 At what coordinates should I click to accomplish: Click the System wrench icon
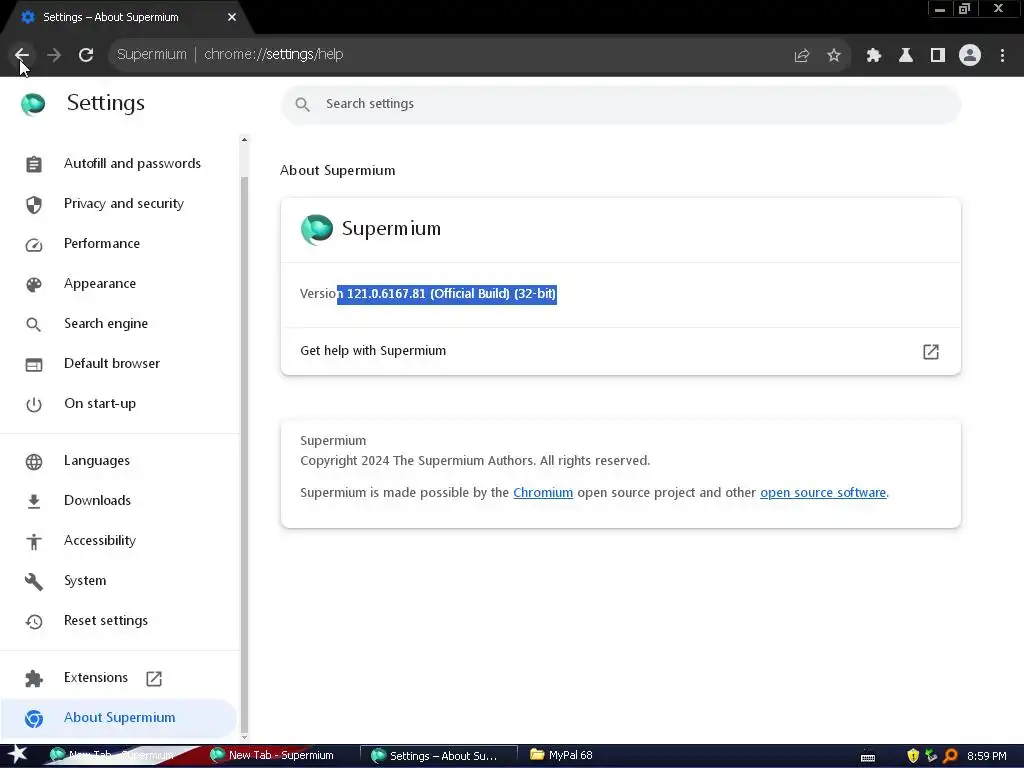[x=34, y=581]
